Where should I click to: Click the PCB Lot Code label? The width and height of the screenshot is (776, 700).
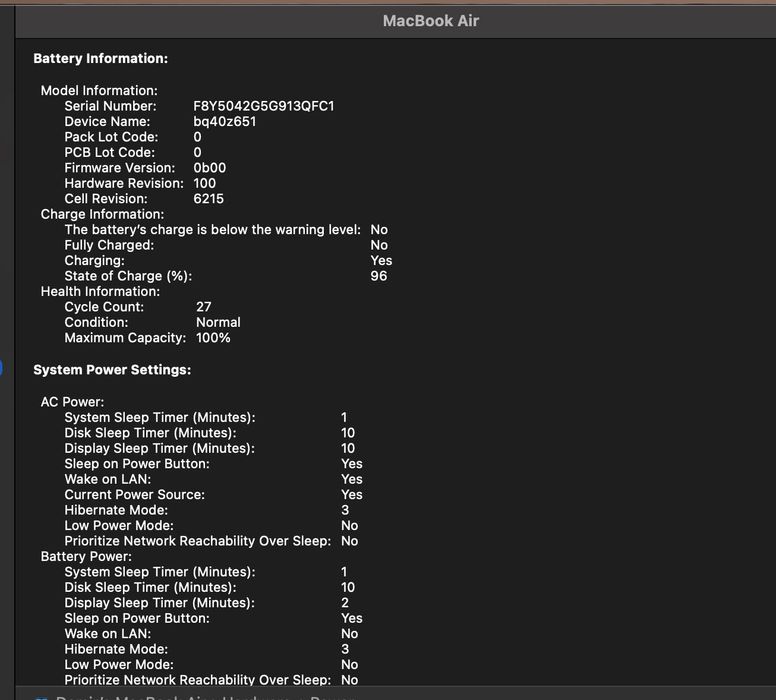[x=109, y=152]
